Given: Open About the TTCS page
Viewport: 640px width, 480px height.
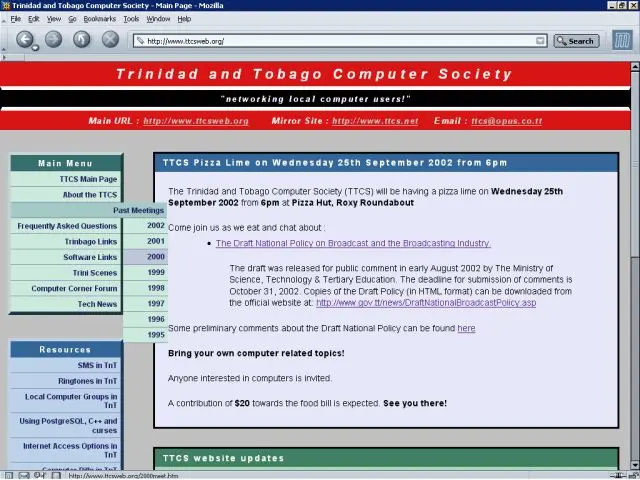Looking at the screenshot, I should [x=66, y=195].
